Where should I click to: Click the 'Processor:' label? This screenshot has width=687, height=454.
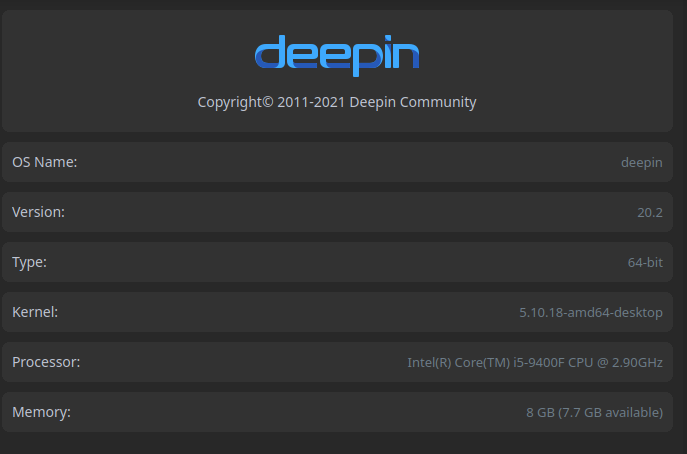pyautogui.click(x=46, y=362)
